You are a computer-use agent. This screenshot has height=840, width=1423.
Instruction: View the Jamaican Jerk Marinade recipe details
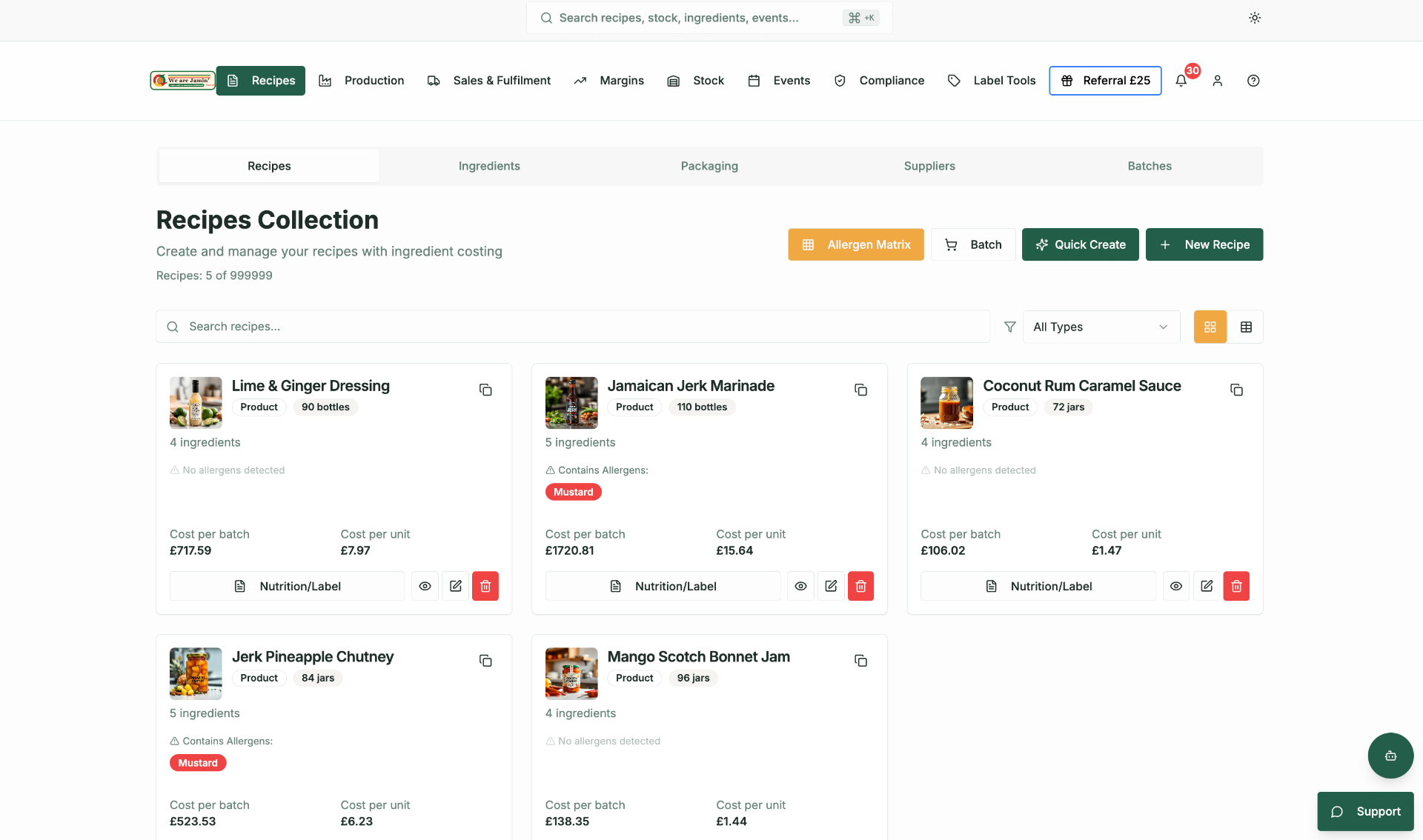pyautogui.click(x=800, y=586)
